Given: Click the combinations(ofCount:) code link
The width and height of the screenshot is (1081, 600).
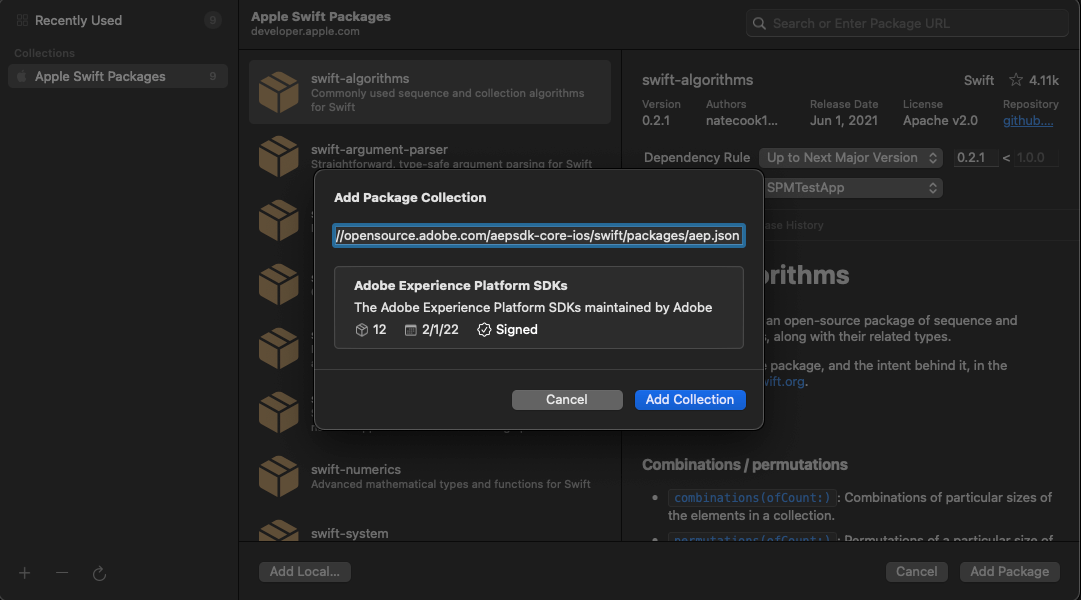Looking at the screenshot, I should (x=752, y=497).
